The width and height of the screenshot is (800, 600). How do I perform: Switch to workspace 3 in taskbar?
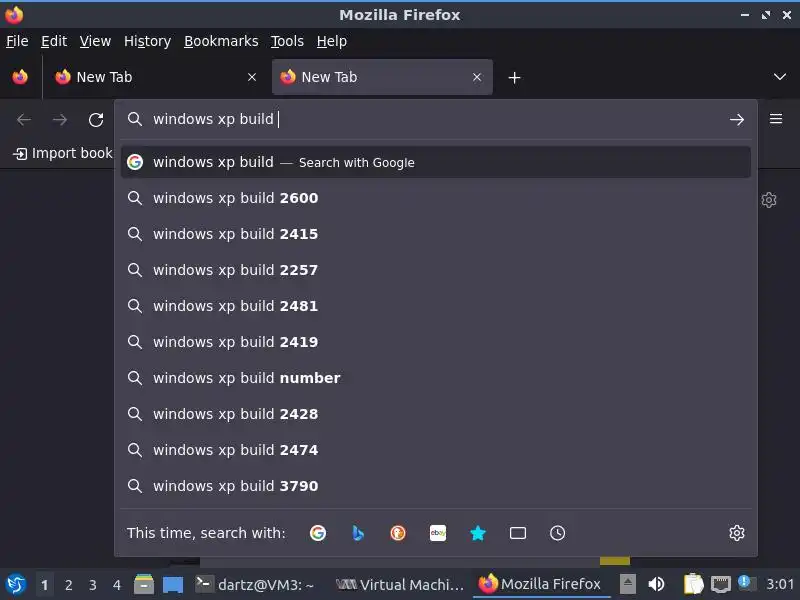tap(92, 585)
